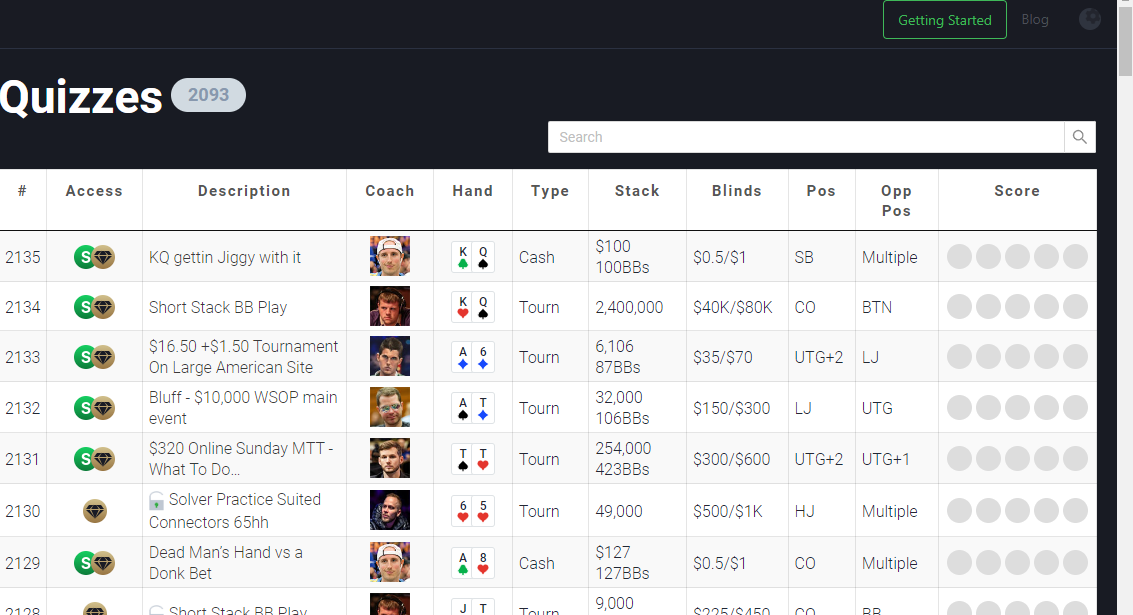Click access badge icons for quiz 2134
Viewport: 1133px width, 615px height.
click(95, 307)
